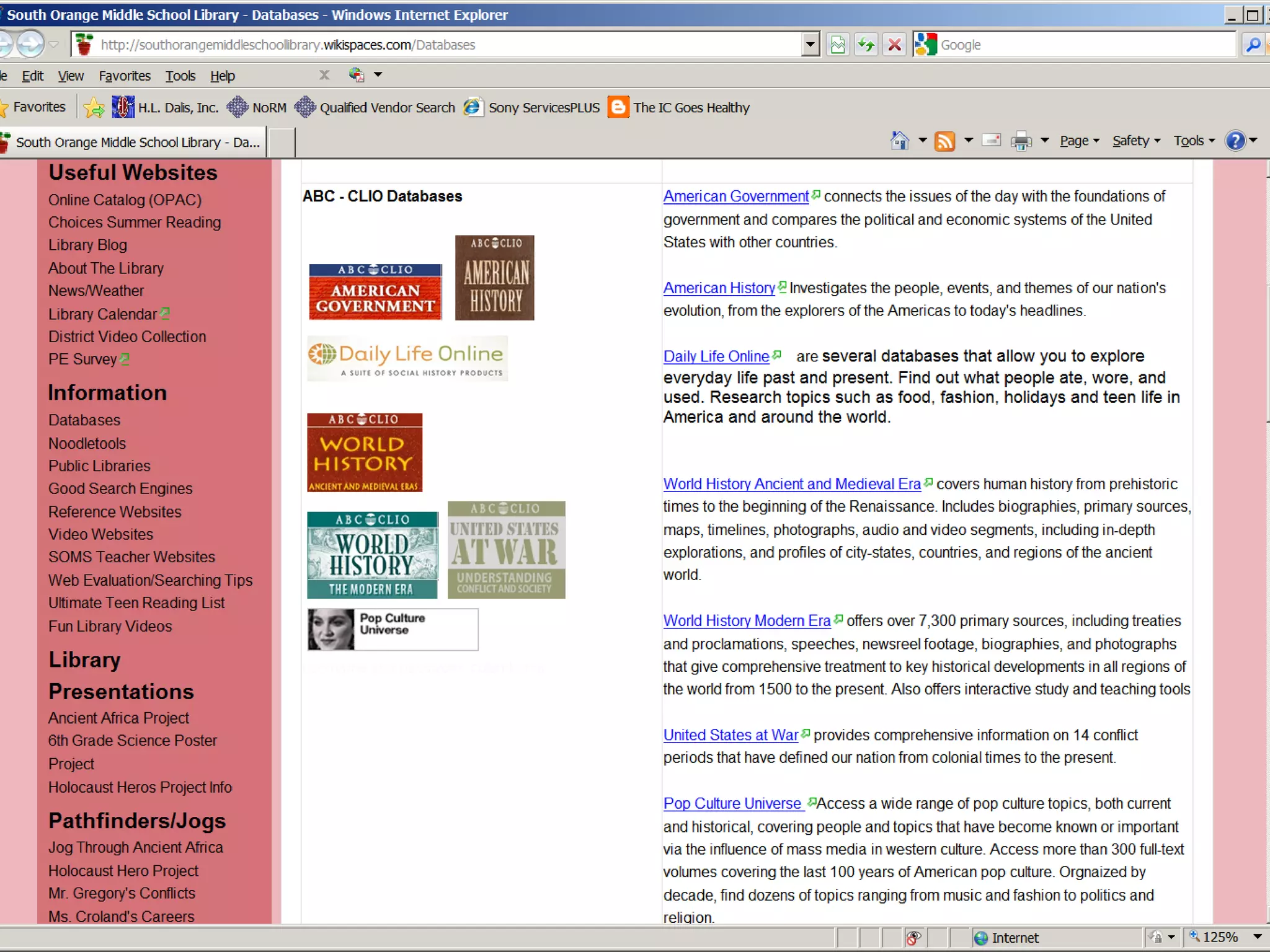Expand the Page menu dropdown
Viewport: 1270px width, 952px height.
[x=1079, y=141]
